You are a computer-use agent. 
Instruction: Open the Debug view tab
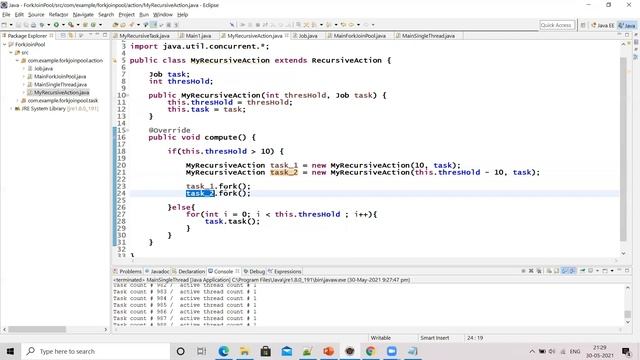coord(254,271)
